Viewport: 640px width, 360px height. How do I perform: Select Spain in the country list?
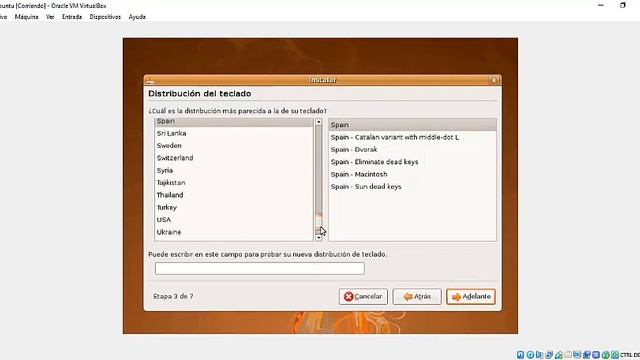234,121
